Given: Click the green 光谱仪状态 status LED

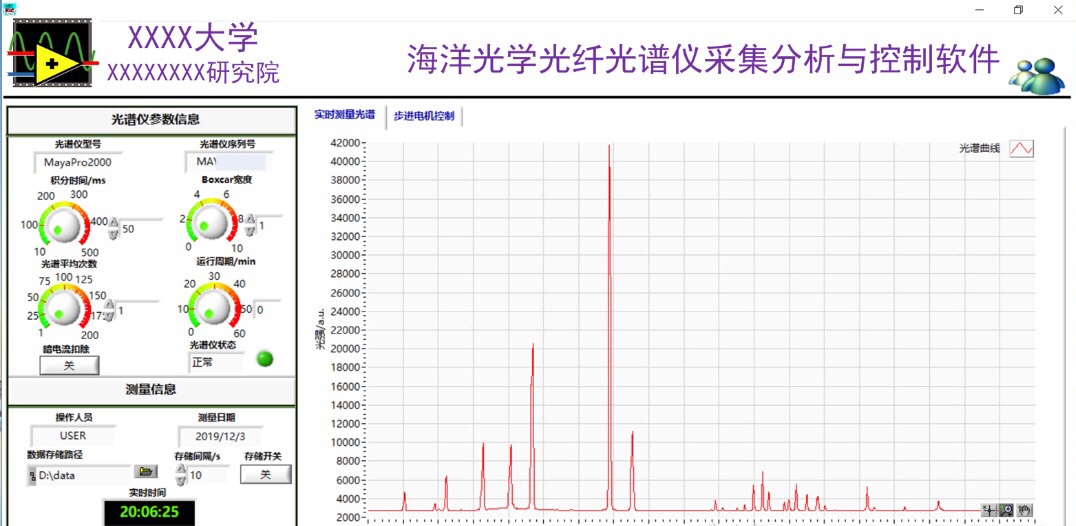Looking at the screenshot, I should (x=264, y=359).
